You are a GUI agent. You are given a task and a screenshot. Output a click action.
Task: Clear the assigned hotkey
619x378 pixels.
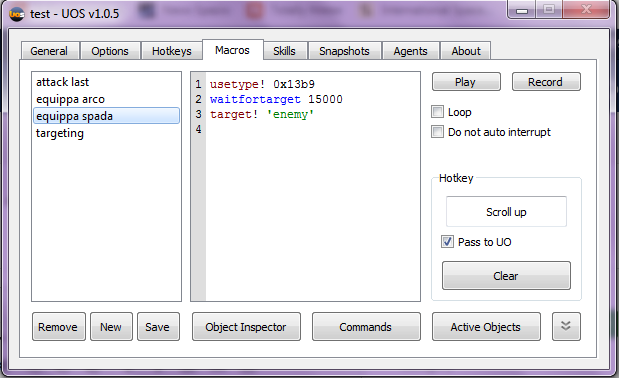[506, 275]
